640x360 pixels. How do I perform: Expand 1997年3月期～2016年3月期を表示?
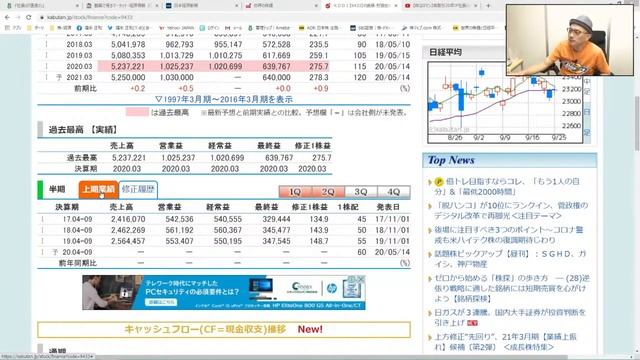click(x=224, y=99)
